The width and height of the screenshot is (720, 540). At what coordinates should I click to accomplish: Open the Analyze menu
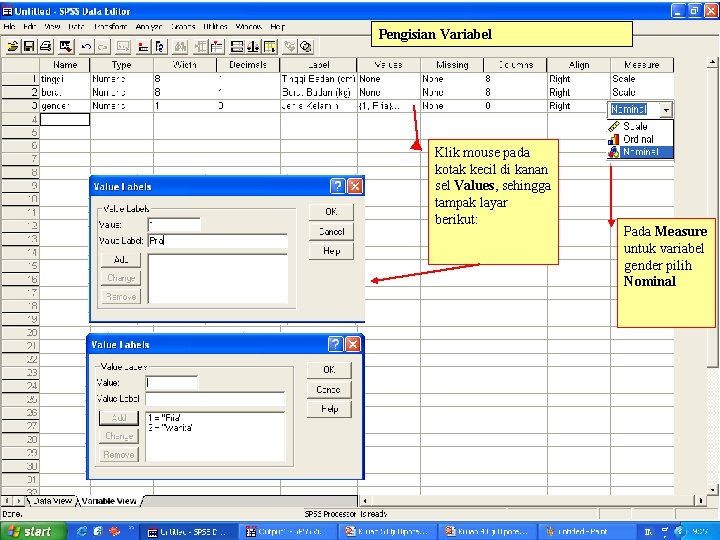149,27
